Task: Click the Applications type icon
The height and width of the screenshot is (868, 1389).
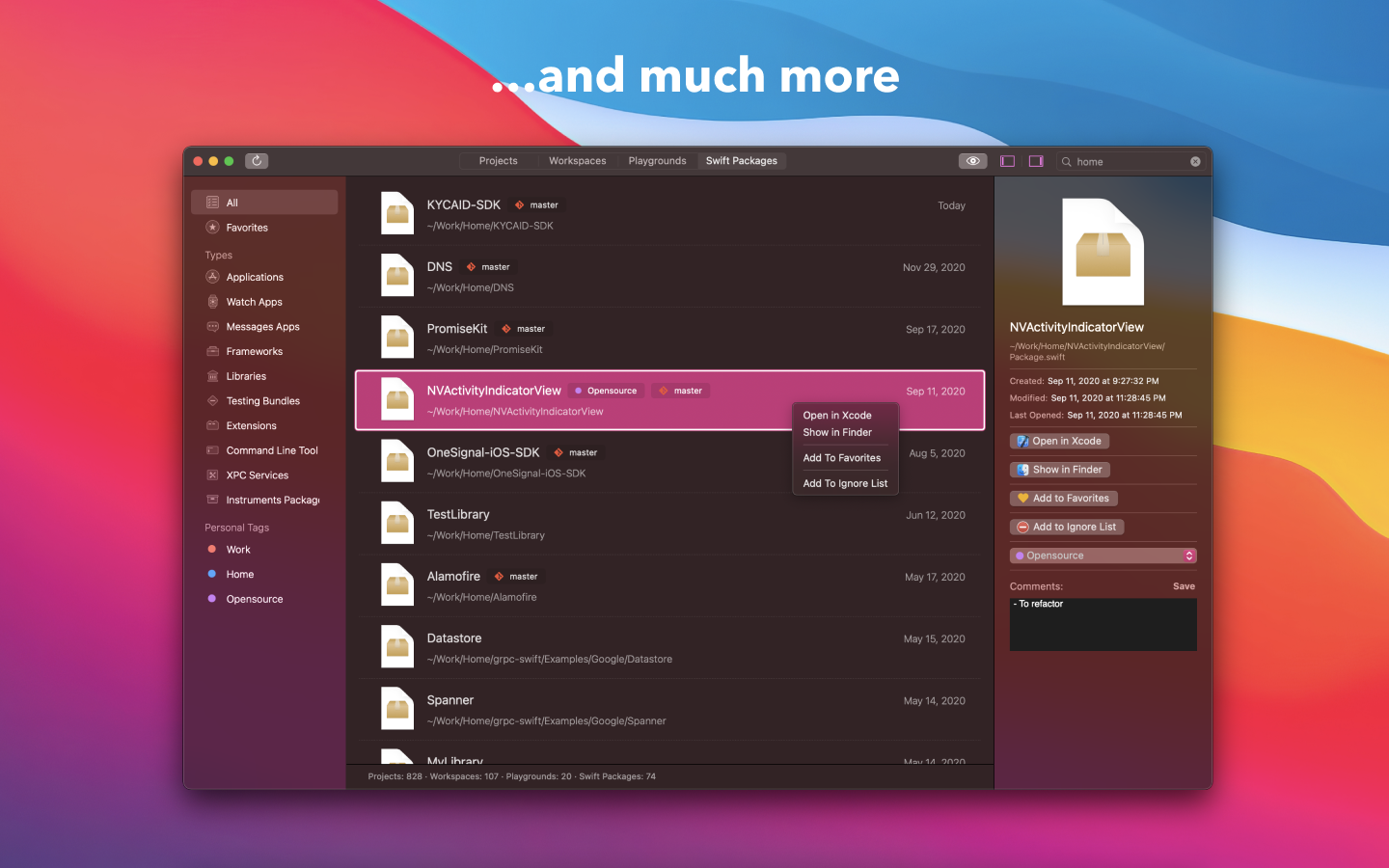Action: pos(213,277)
